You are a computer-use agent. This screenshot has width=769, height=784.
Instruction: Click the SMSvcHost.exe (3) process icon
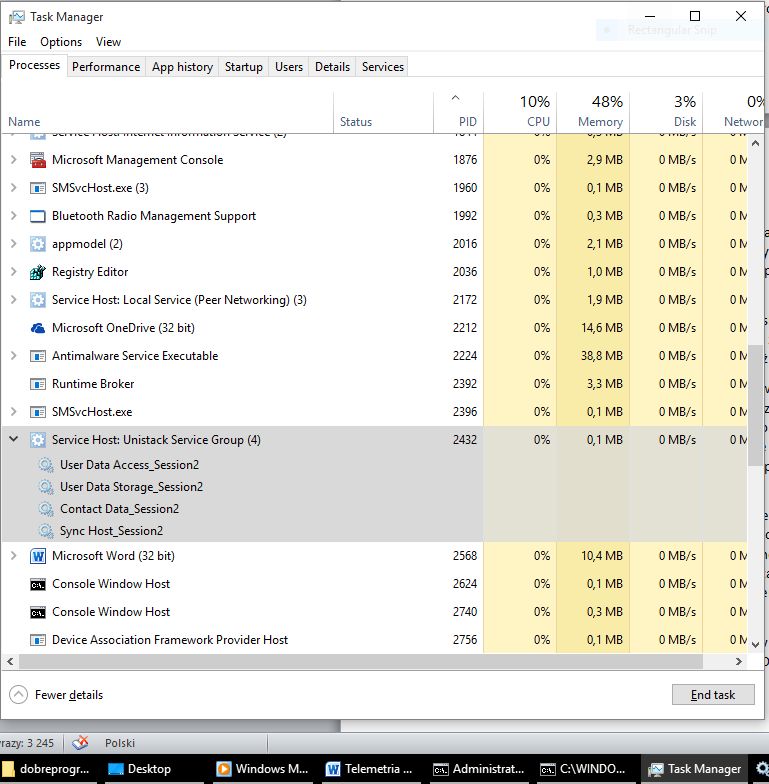click(x=38, y=188)
